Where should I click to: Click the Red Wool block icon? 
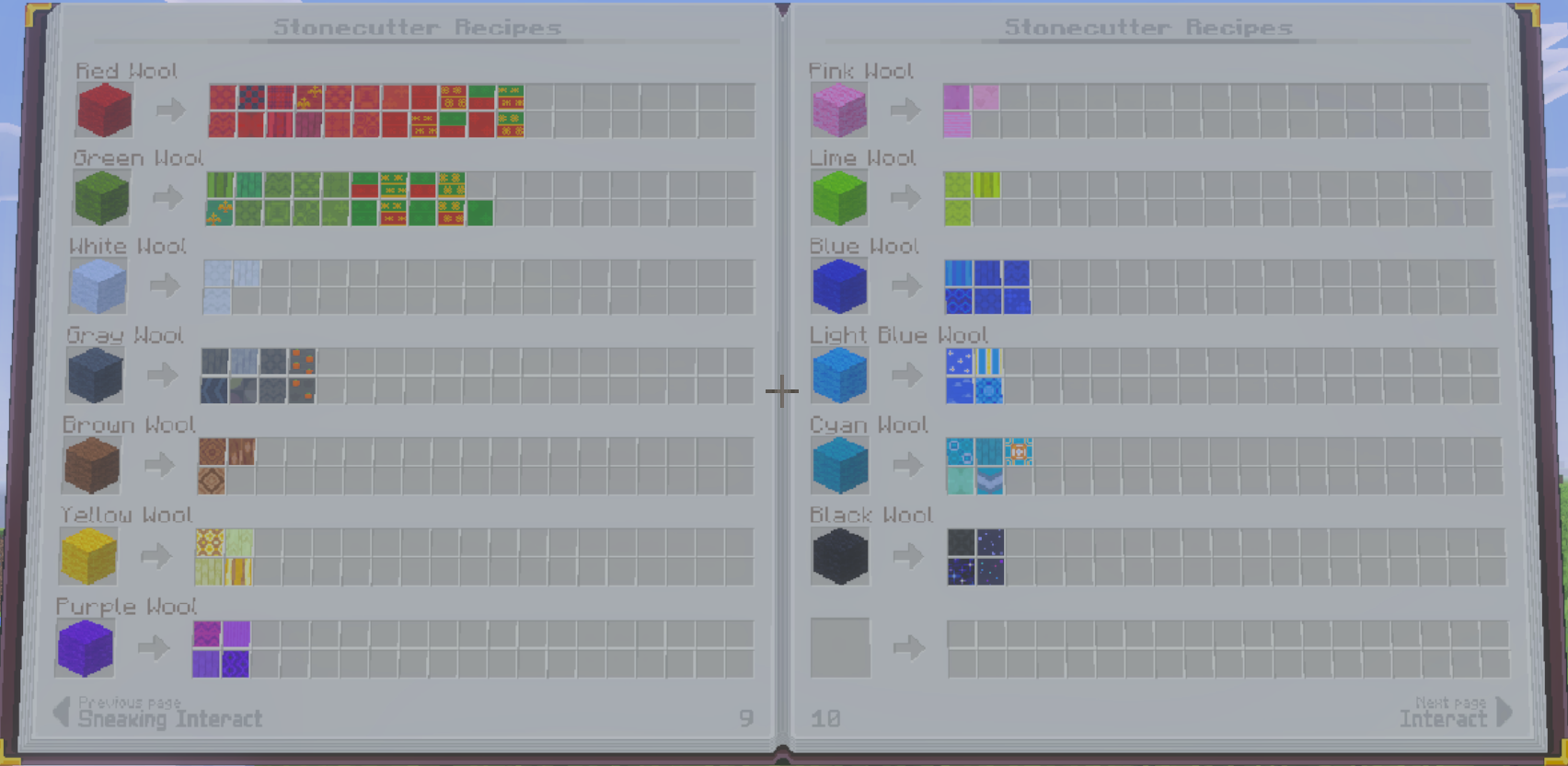pos(104,110)
